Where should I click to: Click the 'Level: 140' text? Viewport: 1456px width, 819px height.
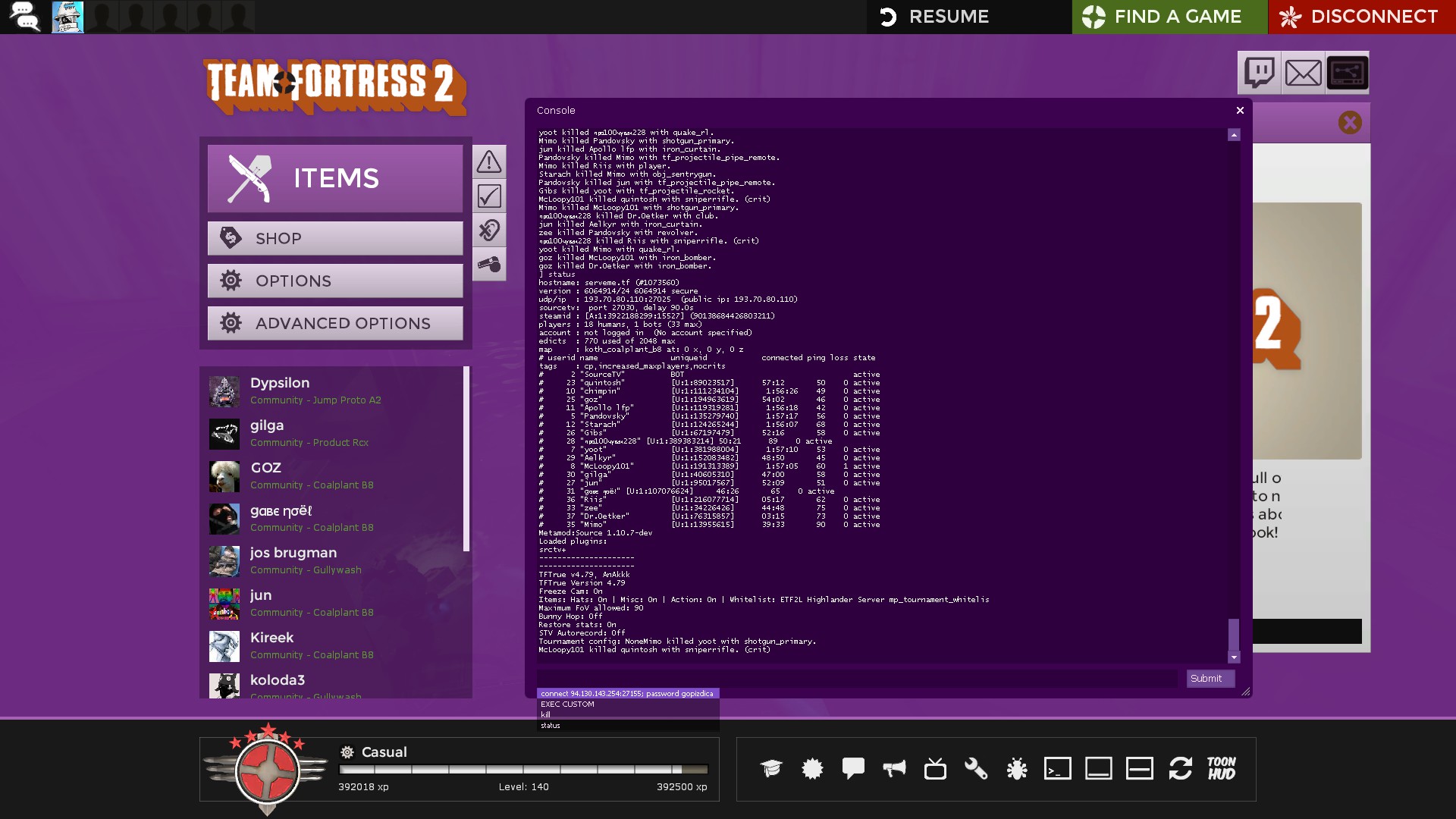click(x=523, y=787)
